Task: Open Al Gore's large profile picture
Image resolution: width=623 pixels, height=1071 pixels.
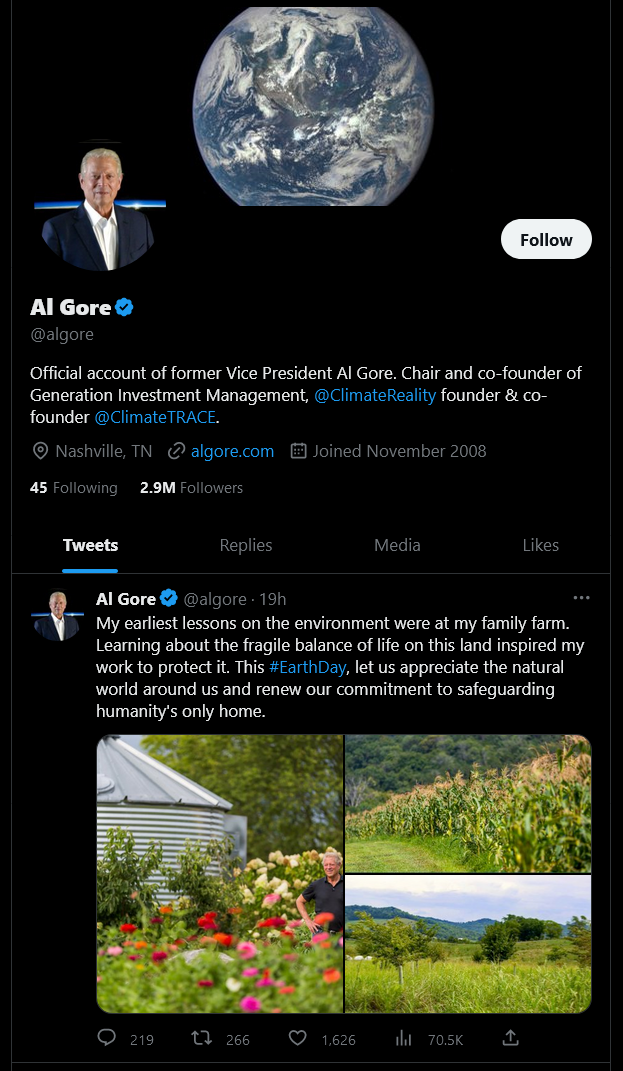Action: point(100,206)
